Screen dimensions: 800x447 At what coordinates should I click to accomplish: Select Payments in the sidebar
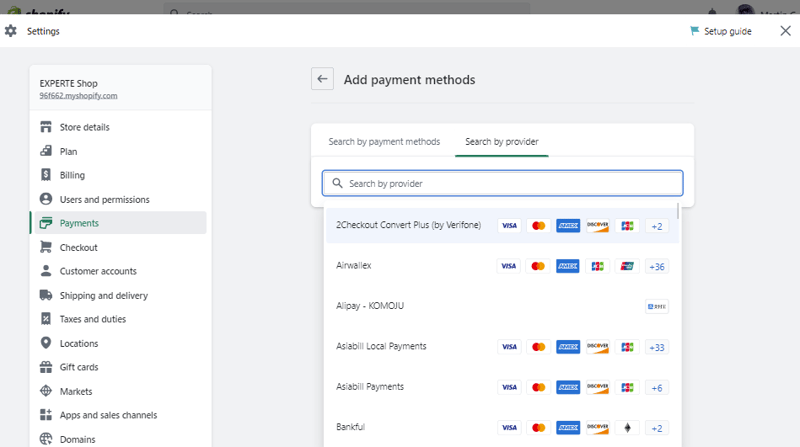pyautogui.click(x=120, y=223)
